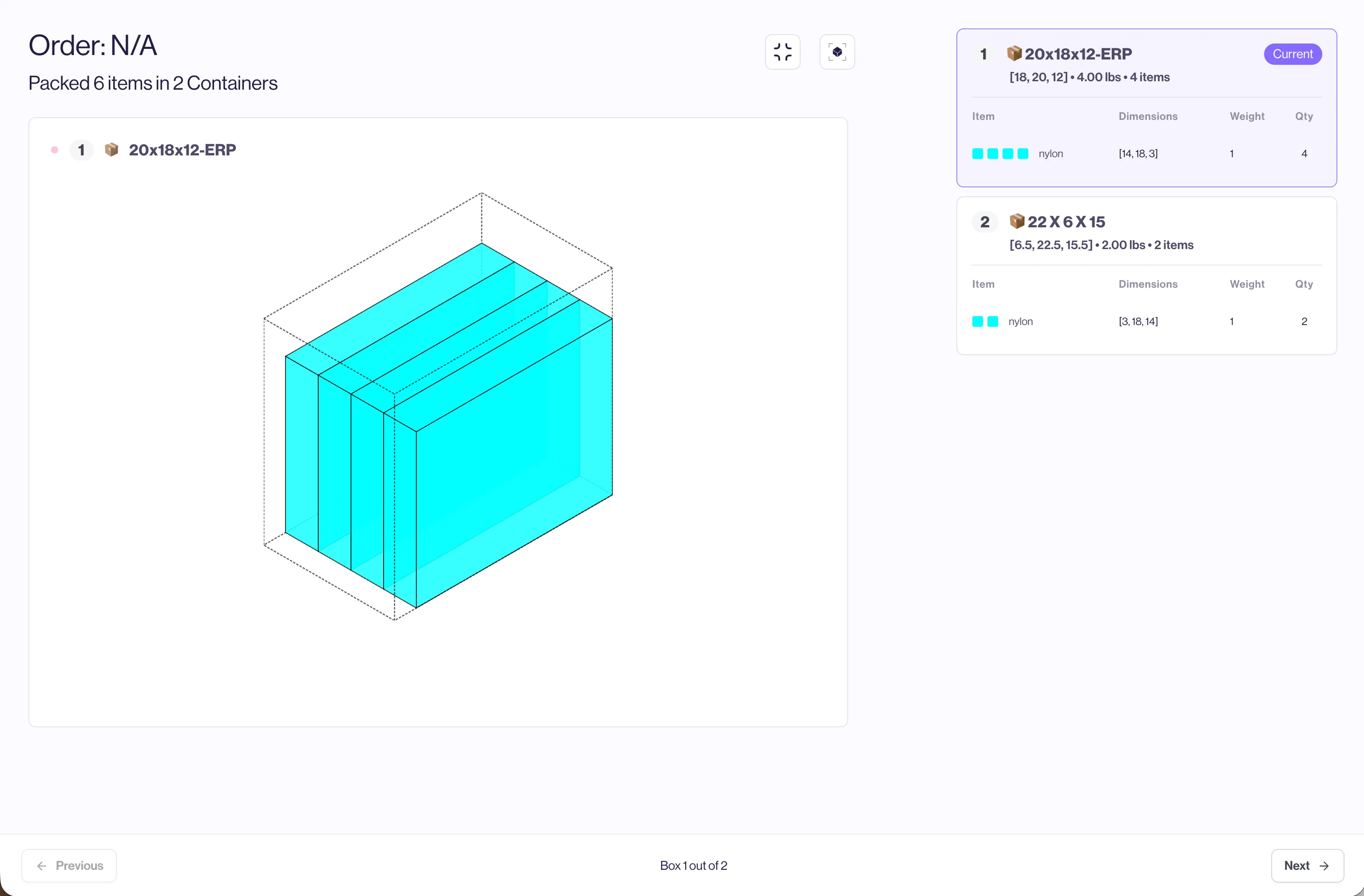Click the Current badge on container 1
Image resolution: width=1364 pixels, height=896 pixels.
click(1293, 54)
